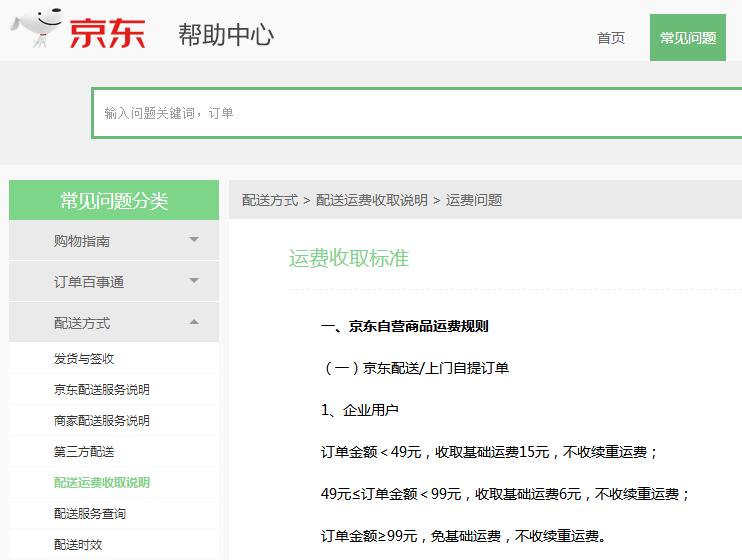Open the 订单百事通 category
The image size is (742, 560).
click(114, 282)
